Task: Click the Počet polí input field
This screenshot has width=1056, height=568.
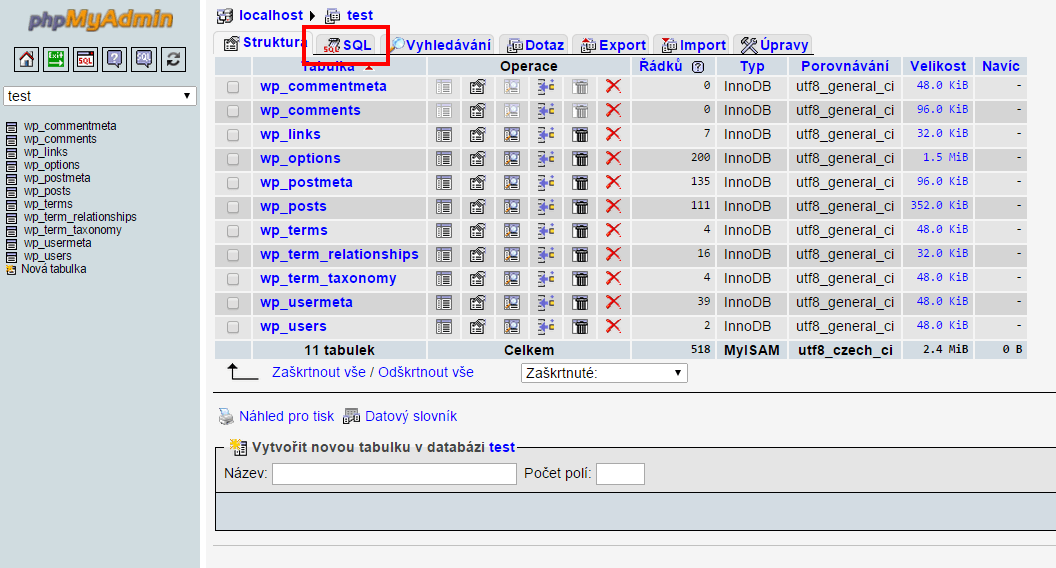Action: coord(620,474)
